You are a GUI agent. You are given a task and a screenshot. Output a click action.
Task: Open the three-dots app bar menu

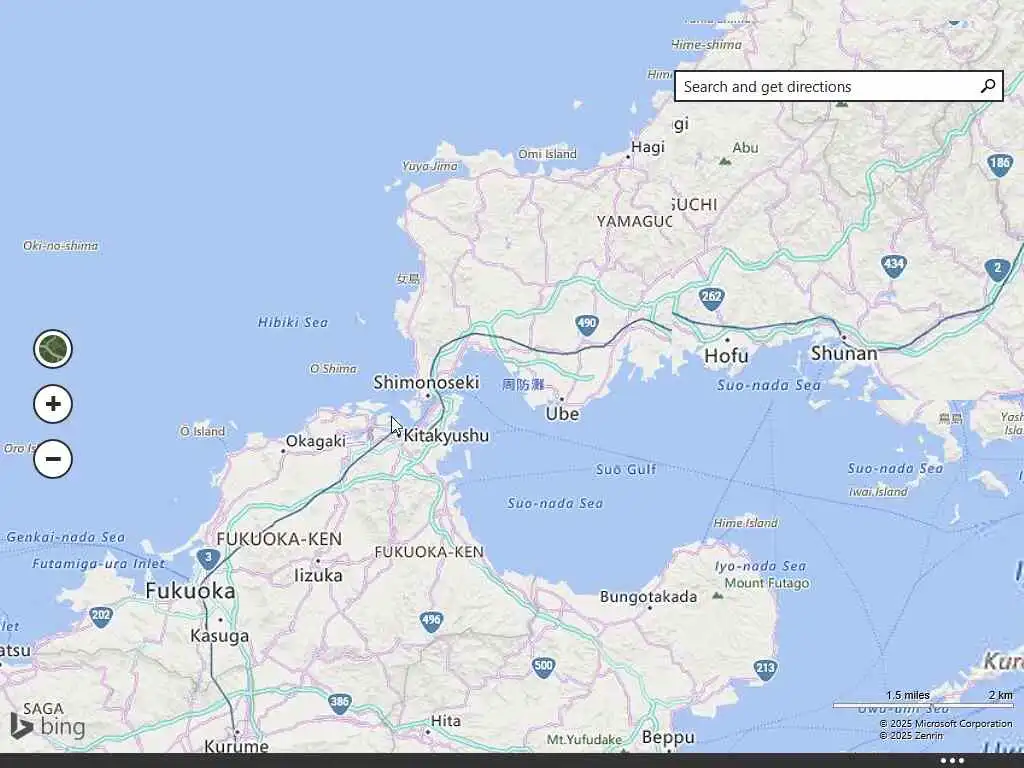coord(952,760)
